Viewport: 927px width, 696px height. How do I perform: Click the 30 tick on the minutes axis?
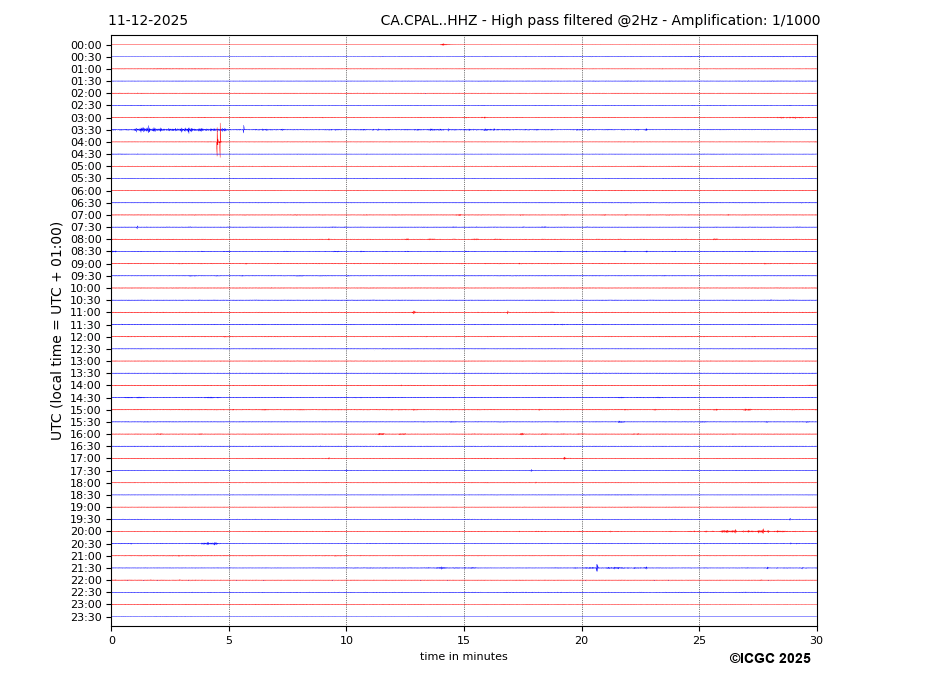(816, 640)
